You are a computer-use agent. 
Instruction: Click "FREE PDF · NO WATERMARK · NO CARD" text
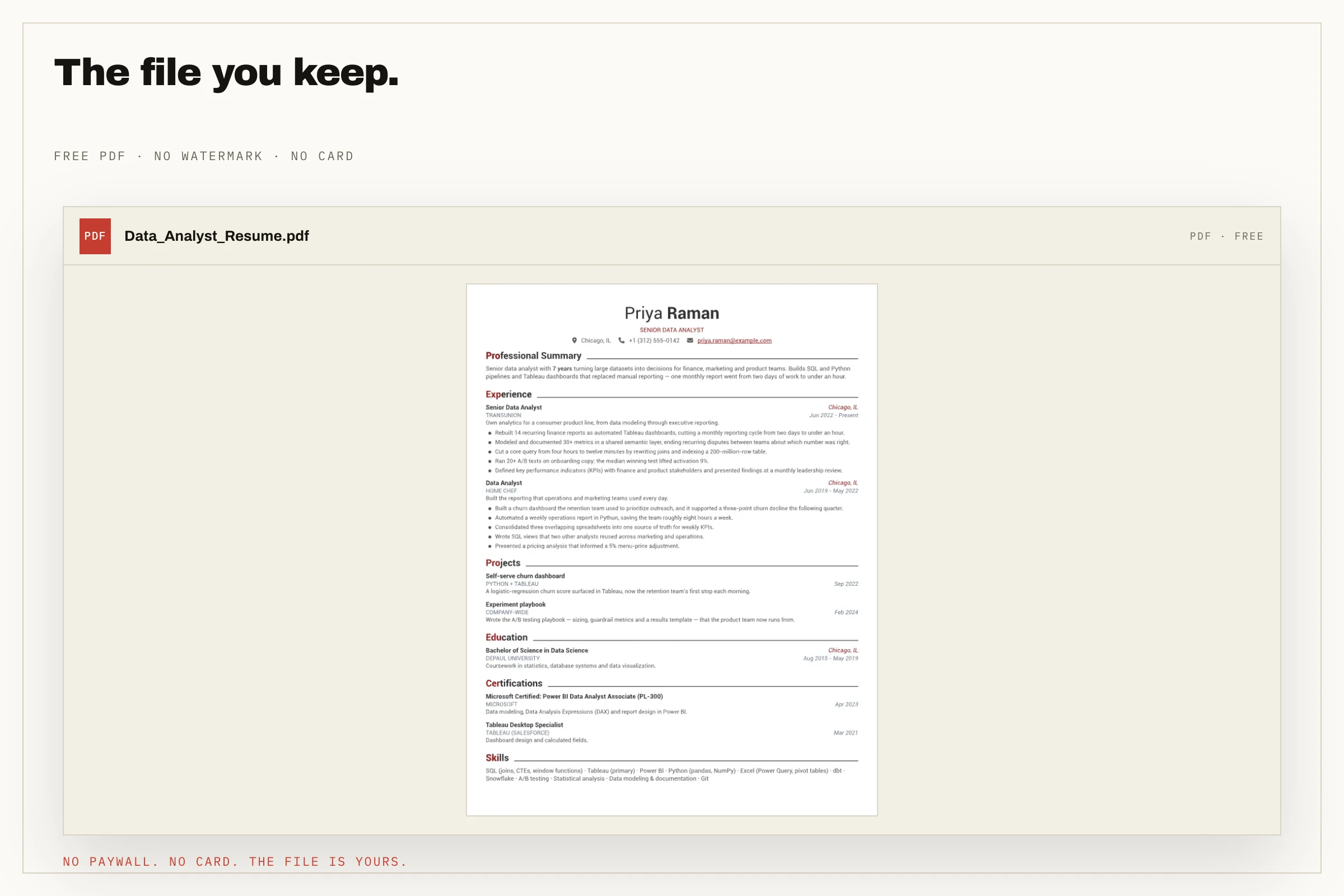click(x=204, y=156)
